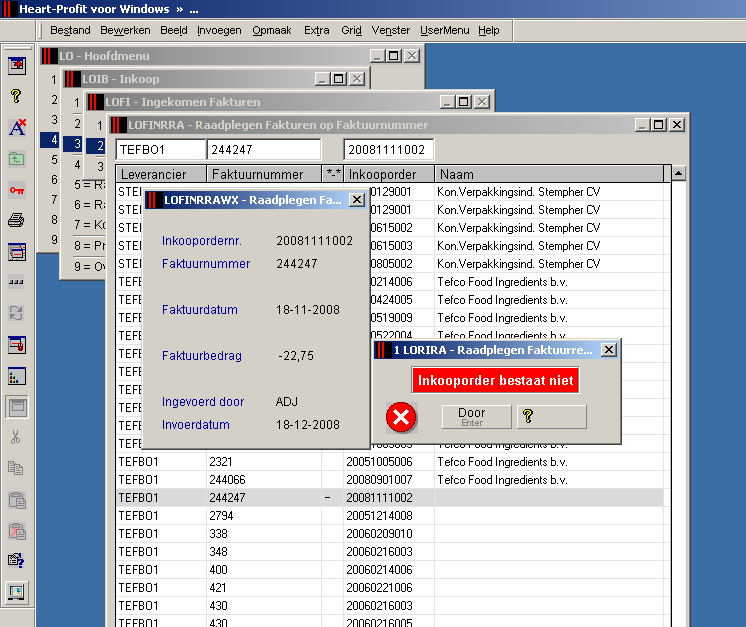Click the Leverancier column header

[x=161, y=174]
